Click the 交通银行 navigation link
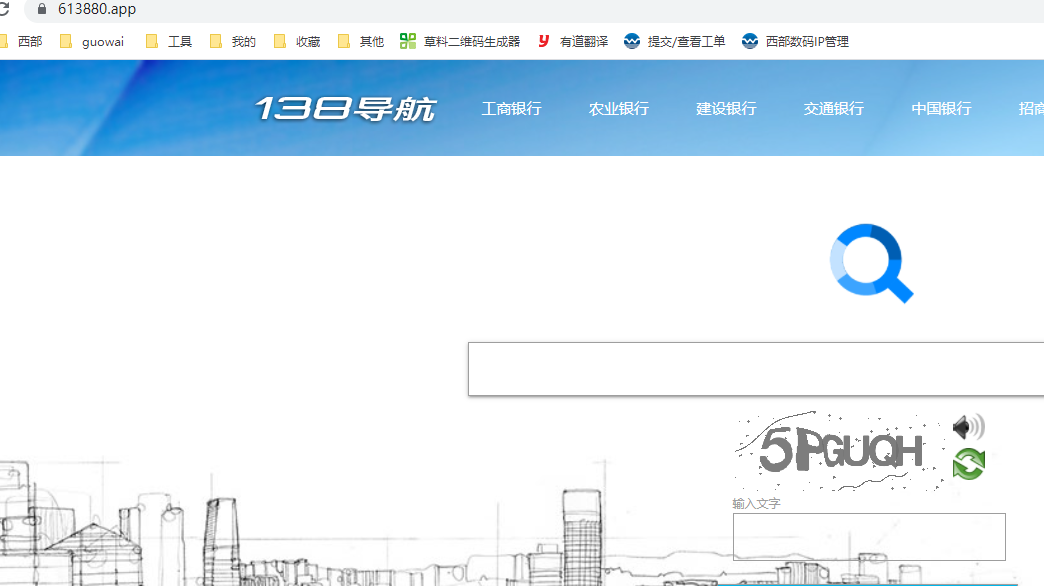The width and height of the screenshot is (1044, 586). coord(833,109)
